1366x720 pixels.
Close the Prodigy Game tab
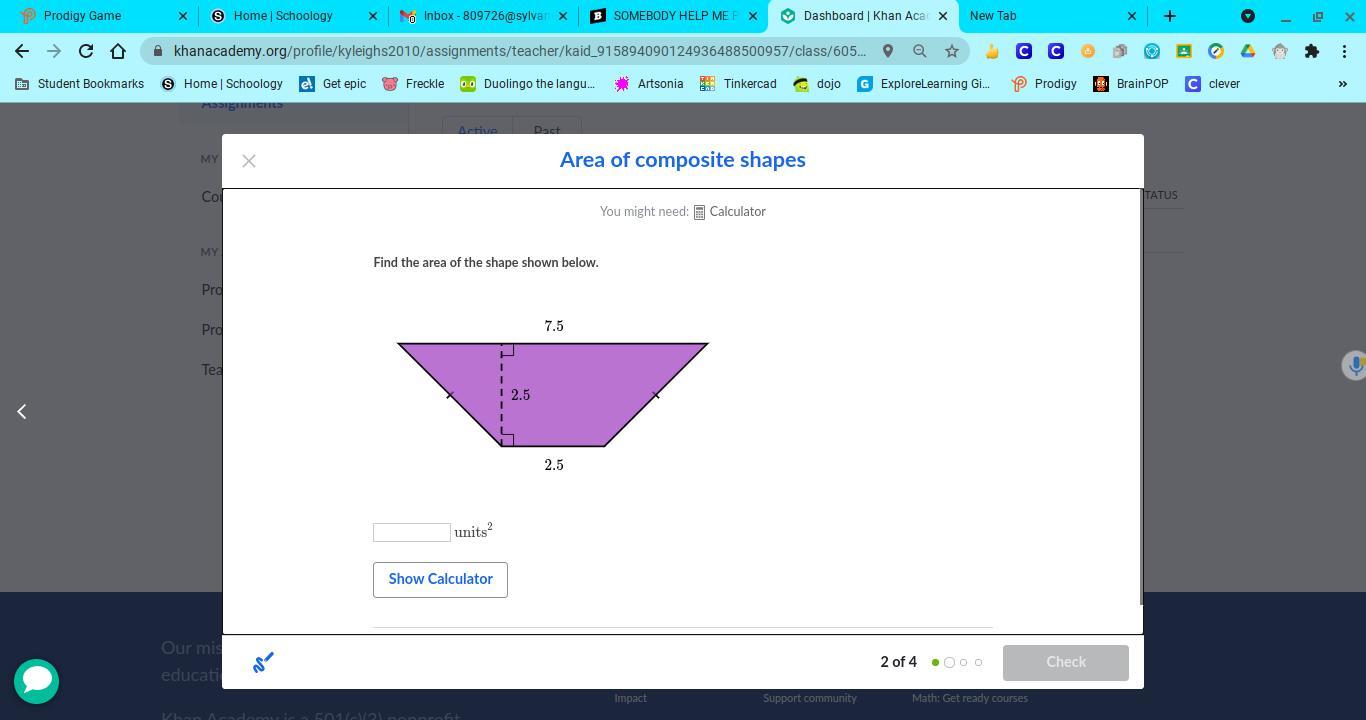point(183,16)
